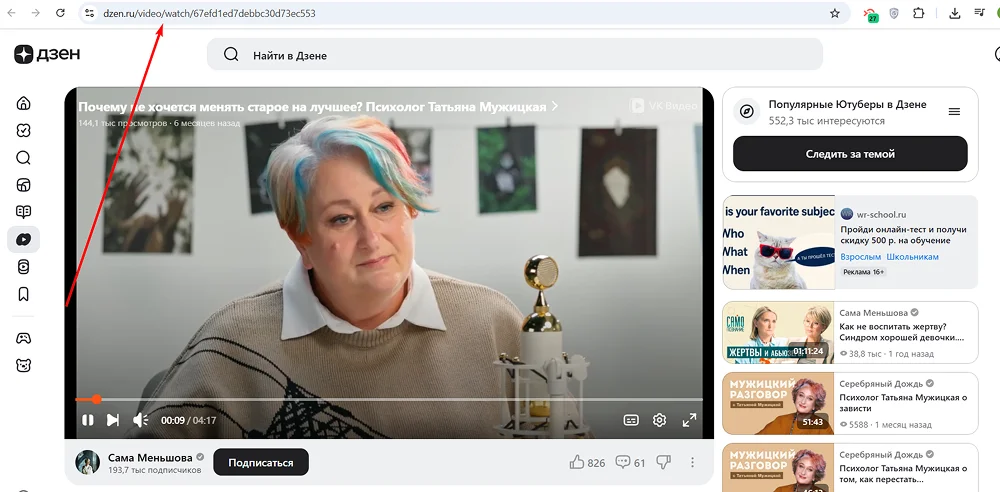Click the Подписаться button
The width and height of the screenshot is (1000, 492).
click(x=261, y=463)
